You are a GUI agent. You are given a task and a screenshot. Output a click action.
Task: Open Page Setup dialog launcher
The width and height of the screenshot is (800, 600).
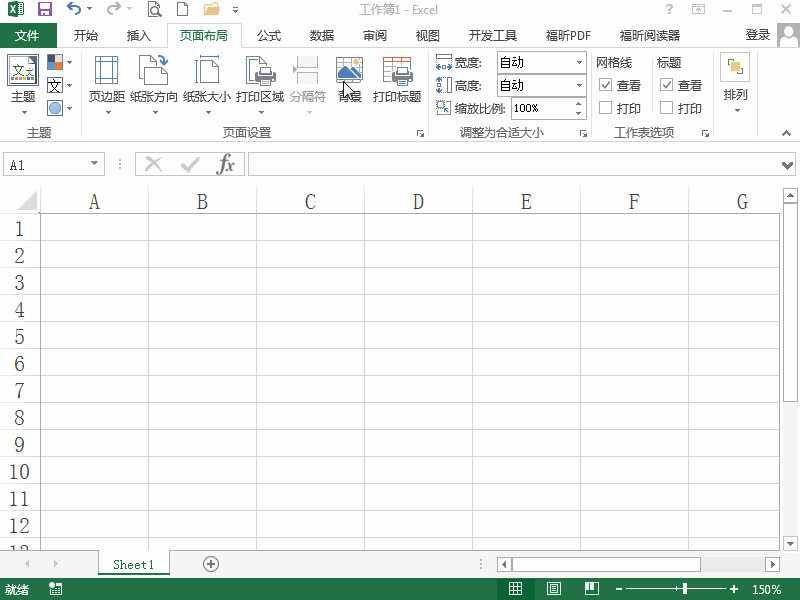click(420, 134)
